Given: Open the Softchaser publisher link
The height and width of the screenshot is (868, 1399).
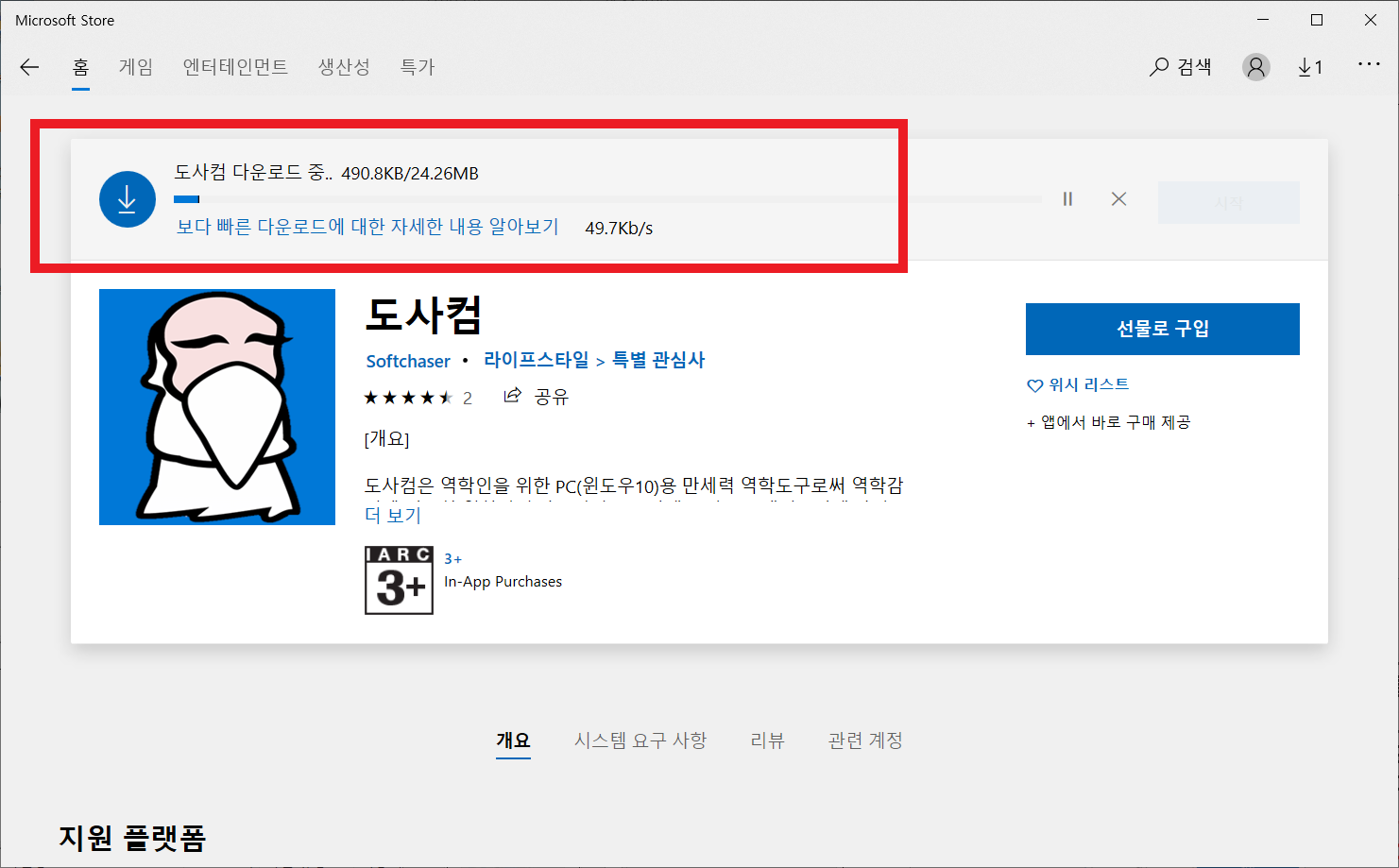Looking at the screenshot, I should (x=408, y=362).
